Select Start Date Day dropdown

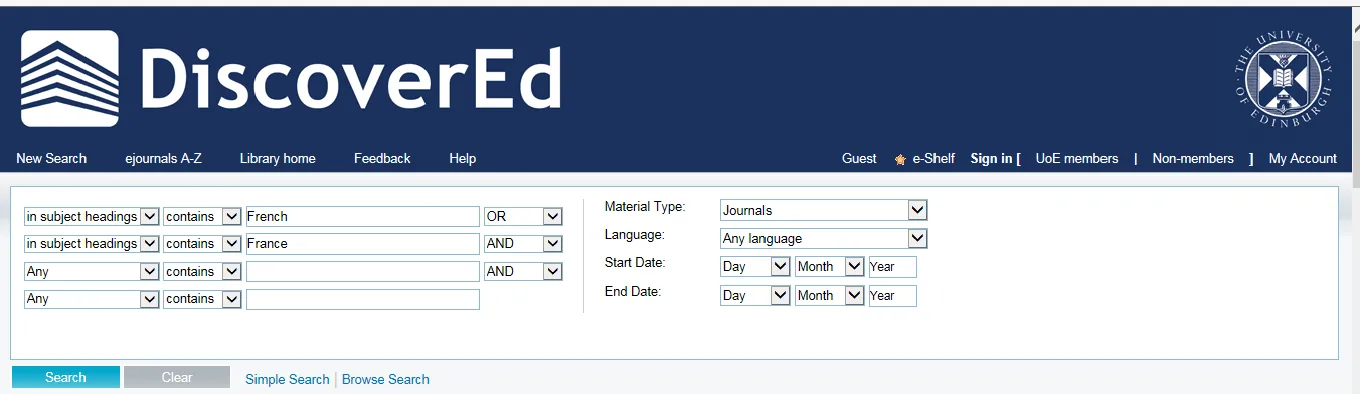[x=756, y=267]
